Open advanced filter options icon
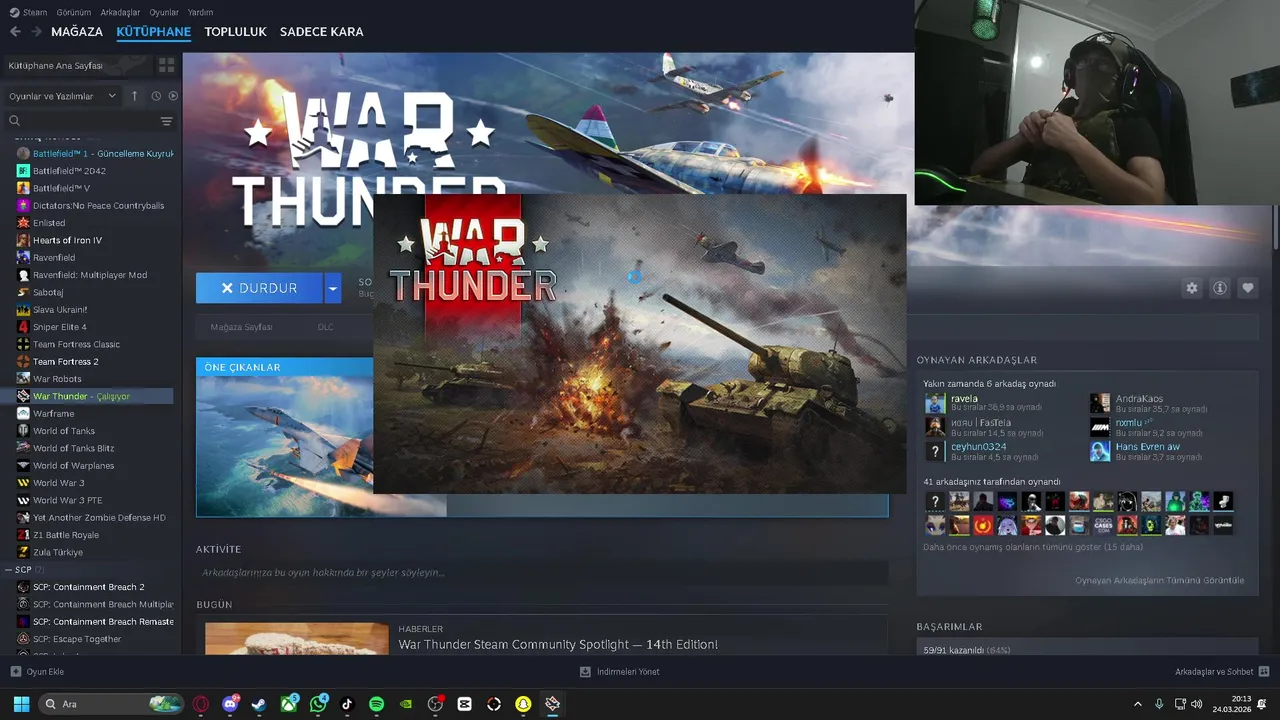The image size is (1280, 720). (166, 121)
